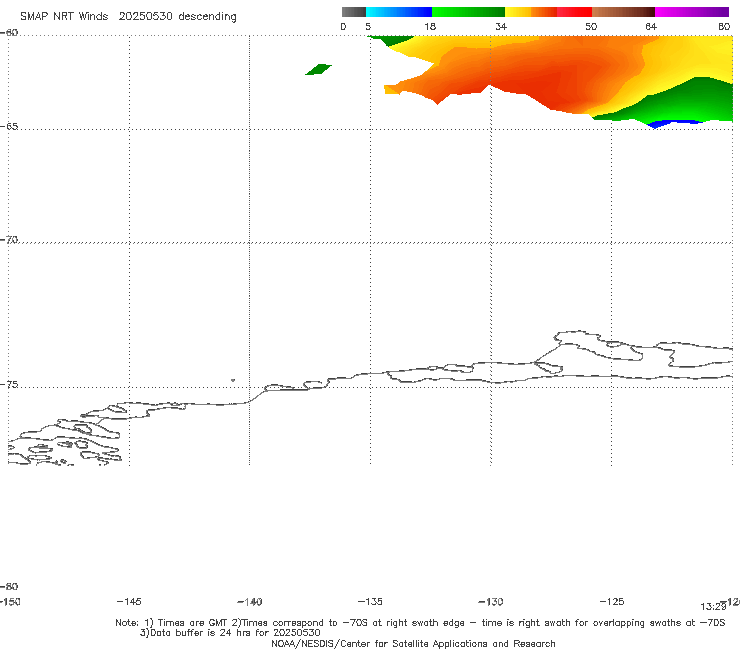Click the data buffer 24 hrs note
Image resolution: width=740 pixels, height=650 pixels.
pos(230,633)
